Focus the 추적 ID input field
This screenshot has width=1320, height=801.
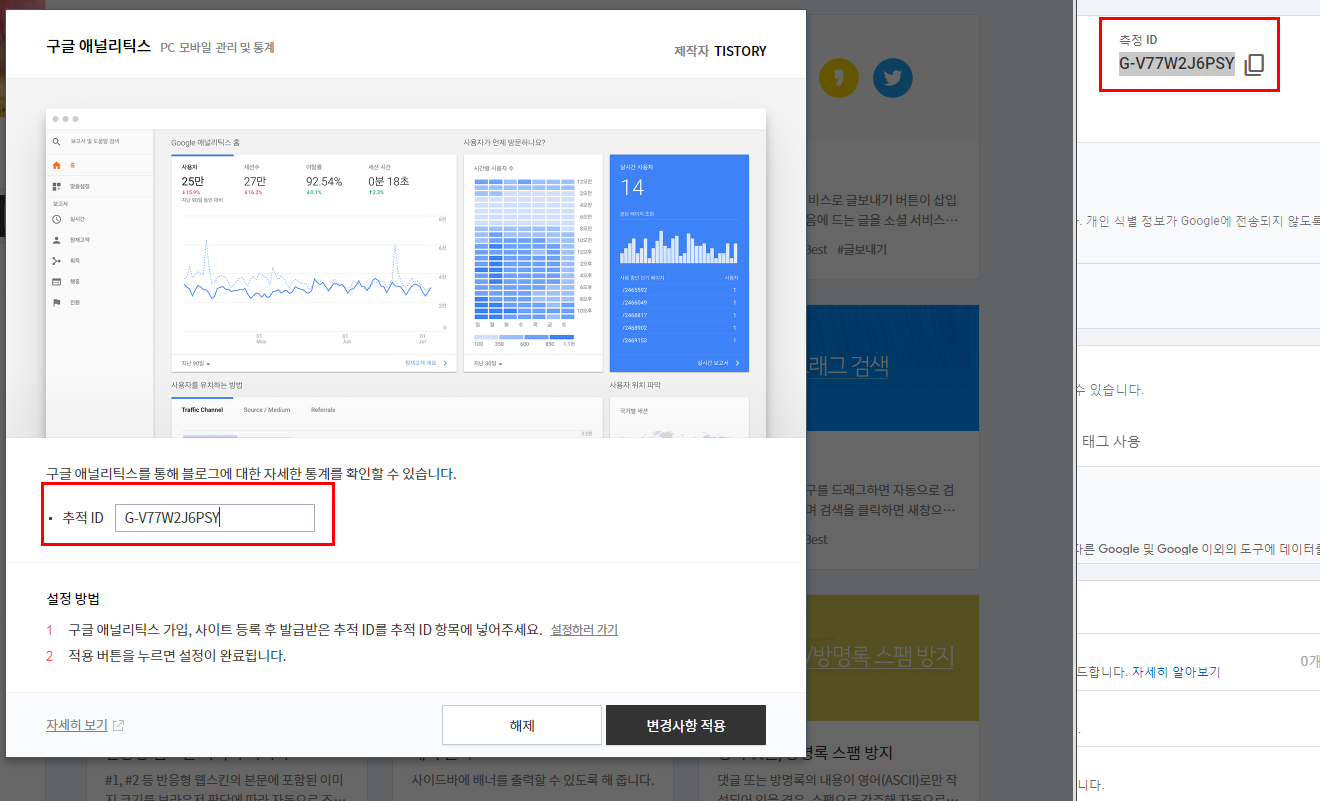(x=215, y=518)
